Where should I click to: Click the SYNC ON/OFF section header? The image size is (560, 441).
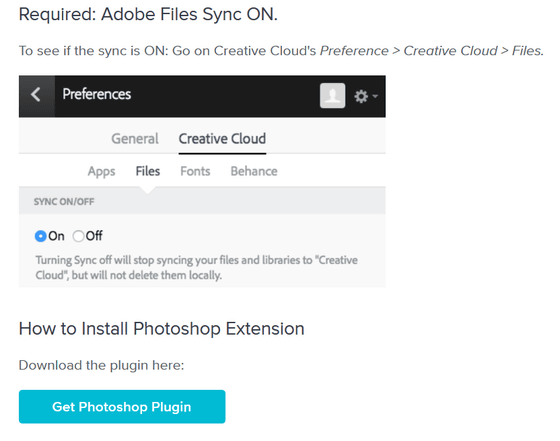(64, 202)
